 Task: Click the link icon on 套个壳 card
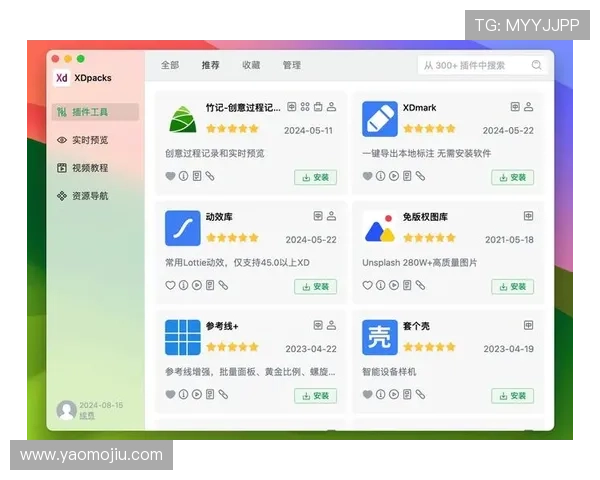(420, 394)
